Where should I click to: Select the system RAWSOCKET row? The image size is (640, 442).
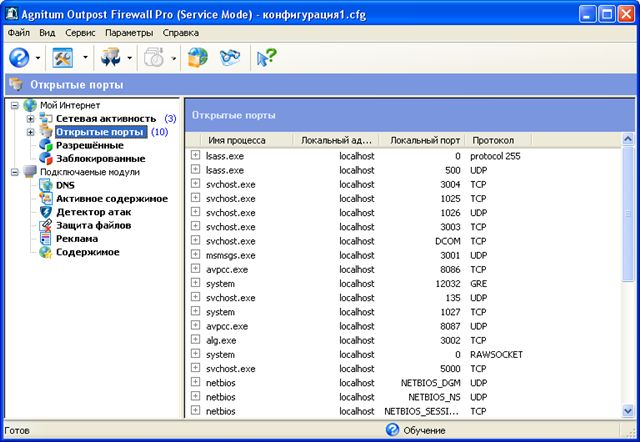click(x=403, y=354)
